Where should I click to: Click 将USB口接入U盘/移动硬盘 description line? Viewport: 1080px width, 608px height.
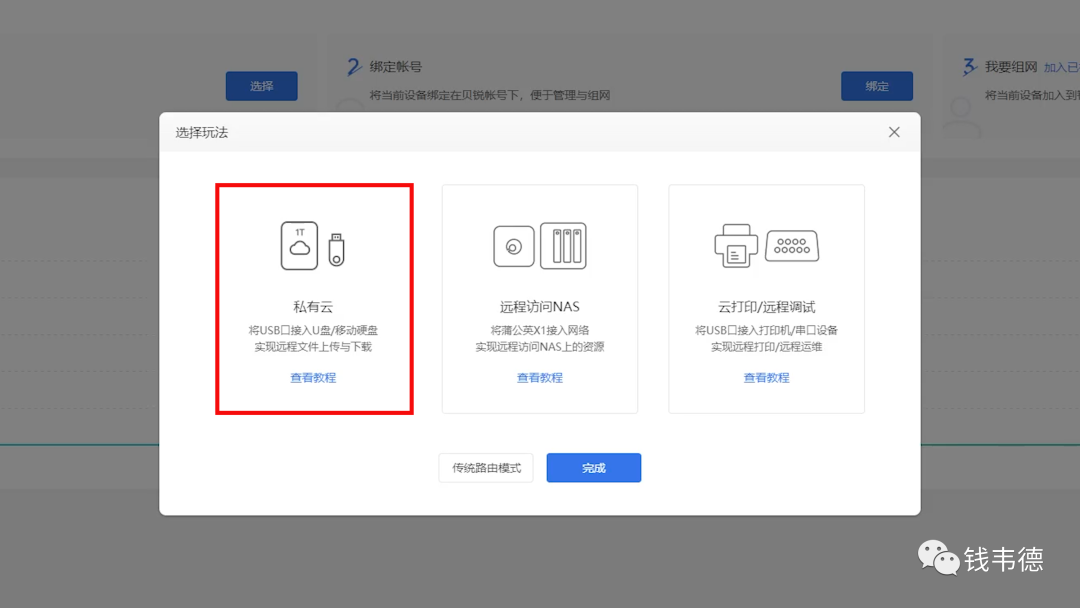click(313, 331)
